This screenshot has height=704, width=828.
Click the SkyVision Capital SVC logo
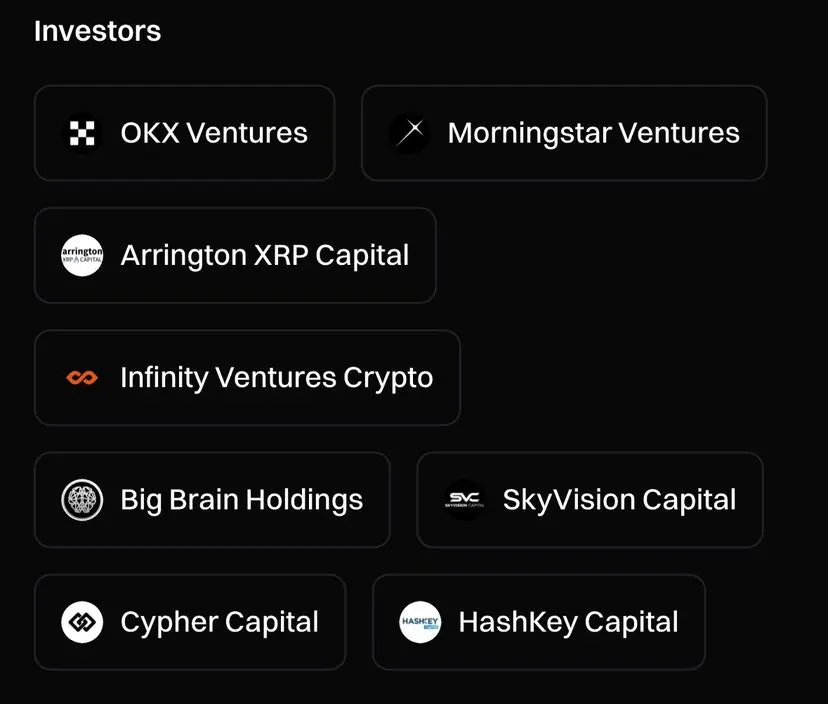pos(464,500)
